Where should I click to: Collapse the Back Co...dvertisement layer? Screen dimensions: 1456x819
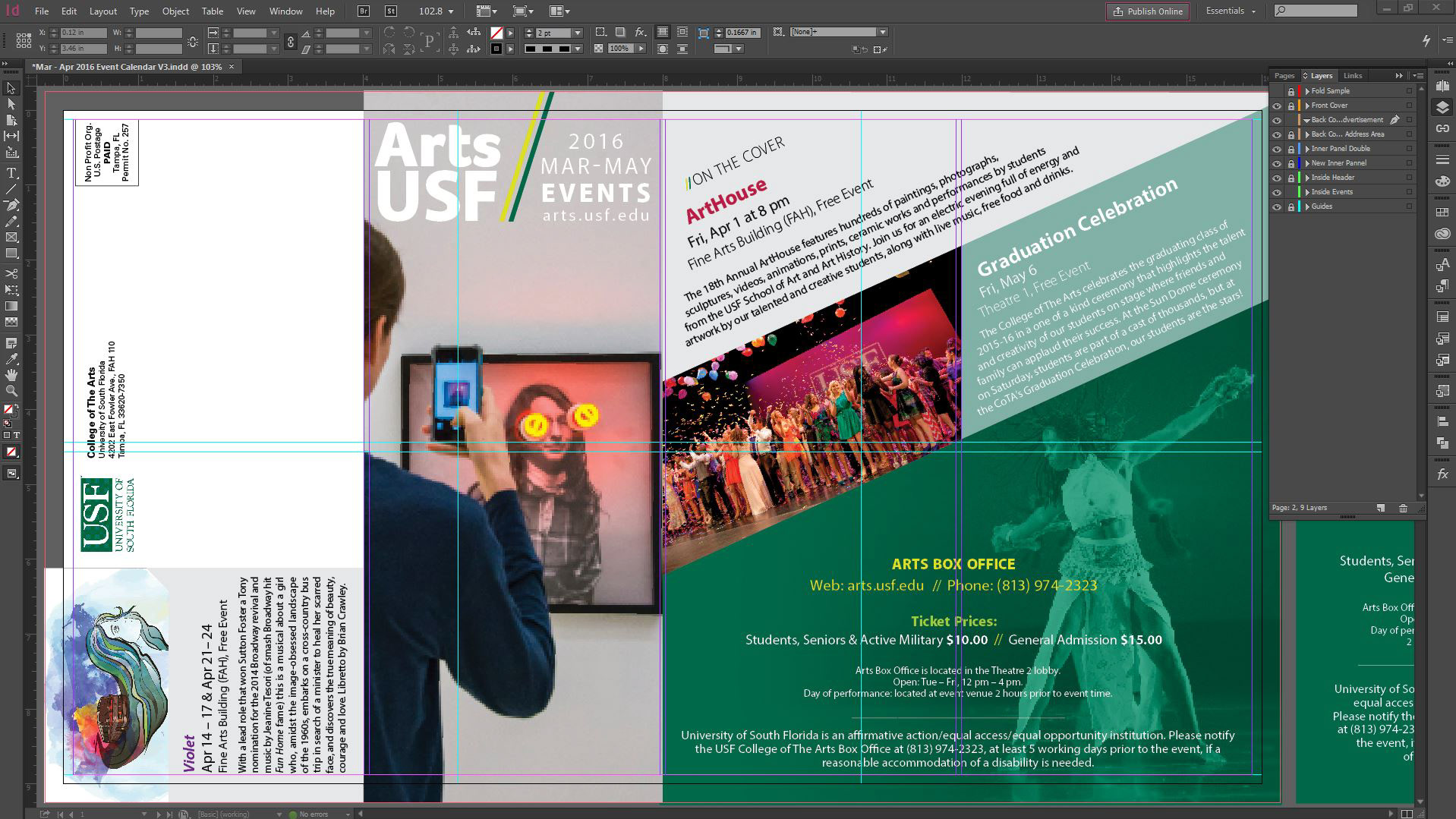pyautogui.click(x=1307, y=120)
